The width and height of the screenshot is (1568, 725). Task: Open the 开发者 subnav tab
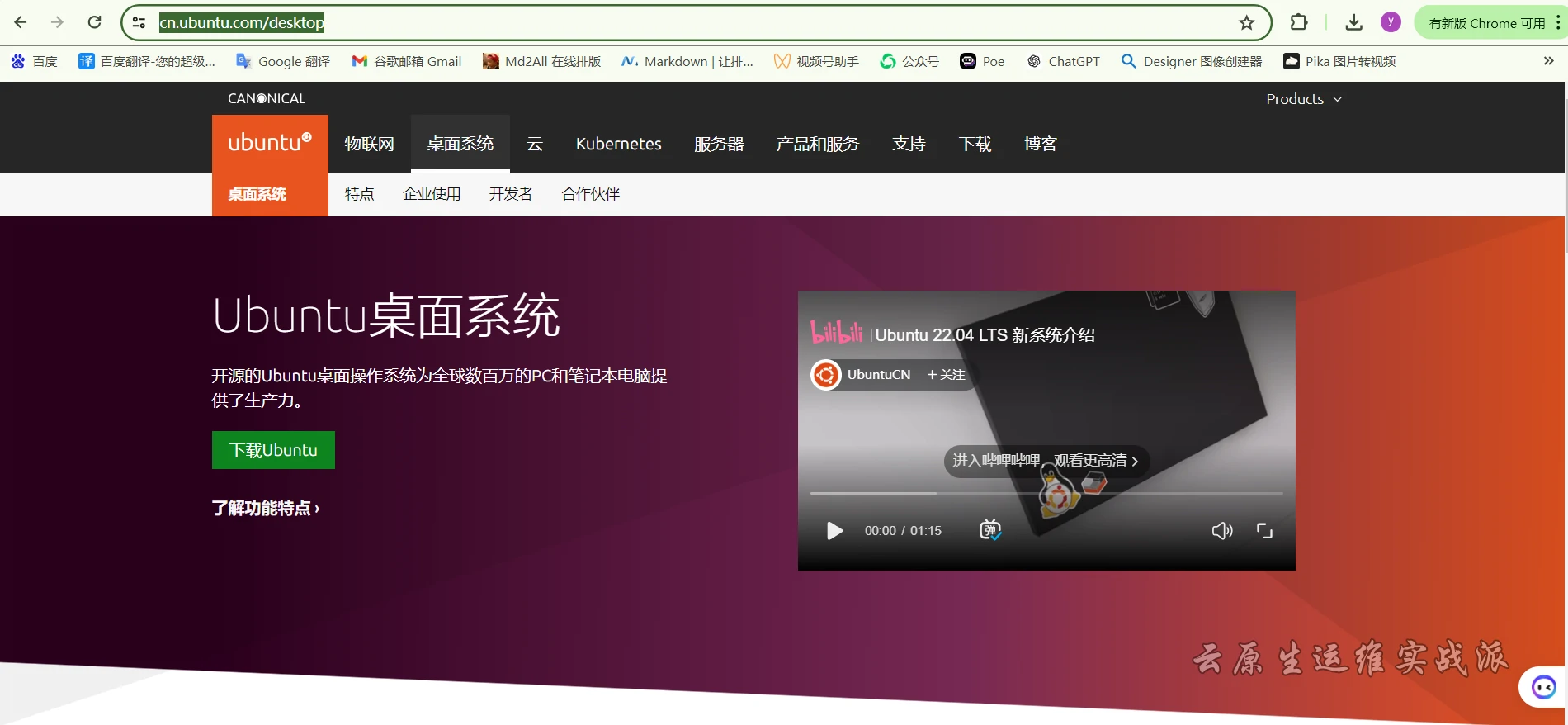[511, 194]
